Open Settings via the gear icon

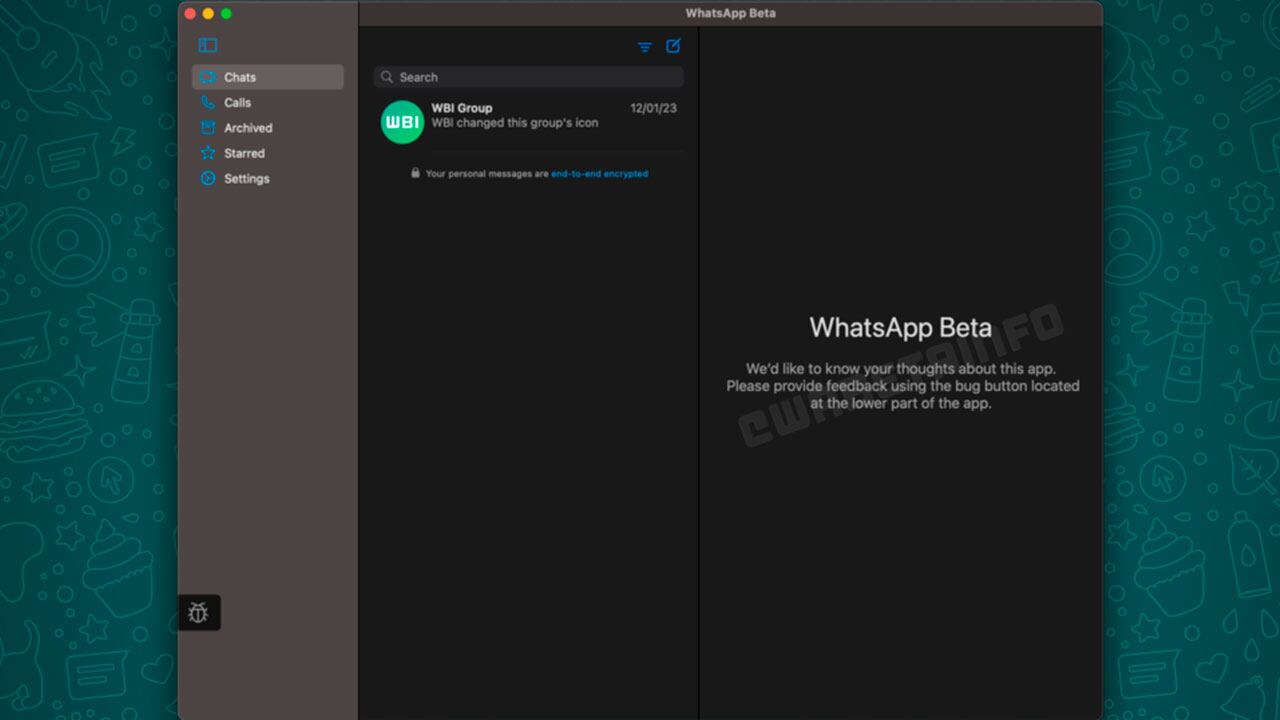tap(208, 178)
